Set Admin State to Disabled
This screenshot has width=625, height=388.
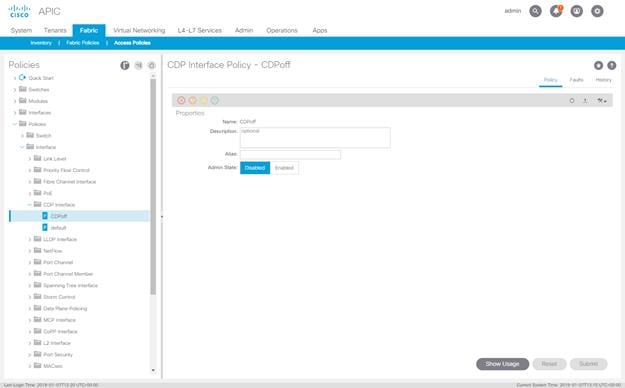(255, 168)
